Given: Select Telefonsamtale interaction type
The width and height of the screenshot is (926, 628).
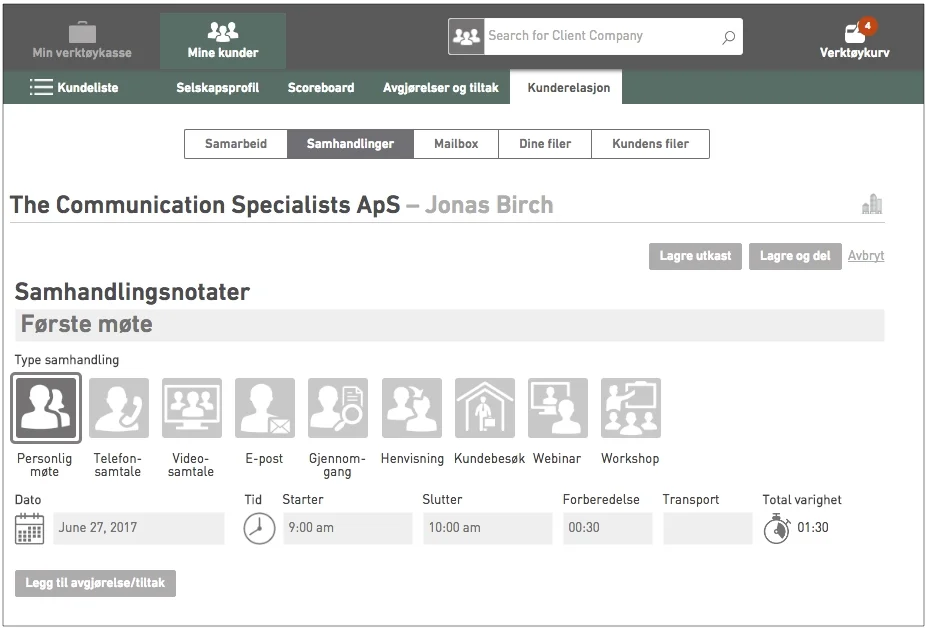Looking at the screenshot, I should coord(119,408).
